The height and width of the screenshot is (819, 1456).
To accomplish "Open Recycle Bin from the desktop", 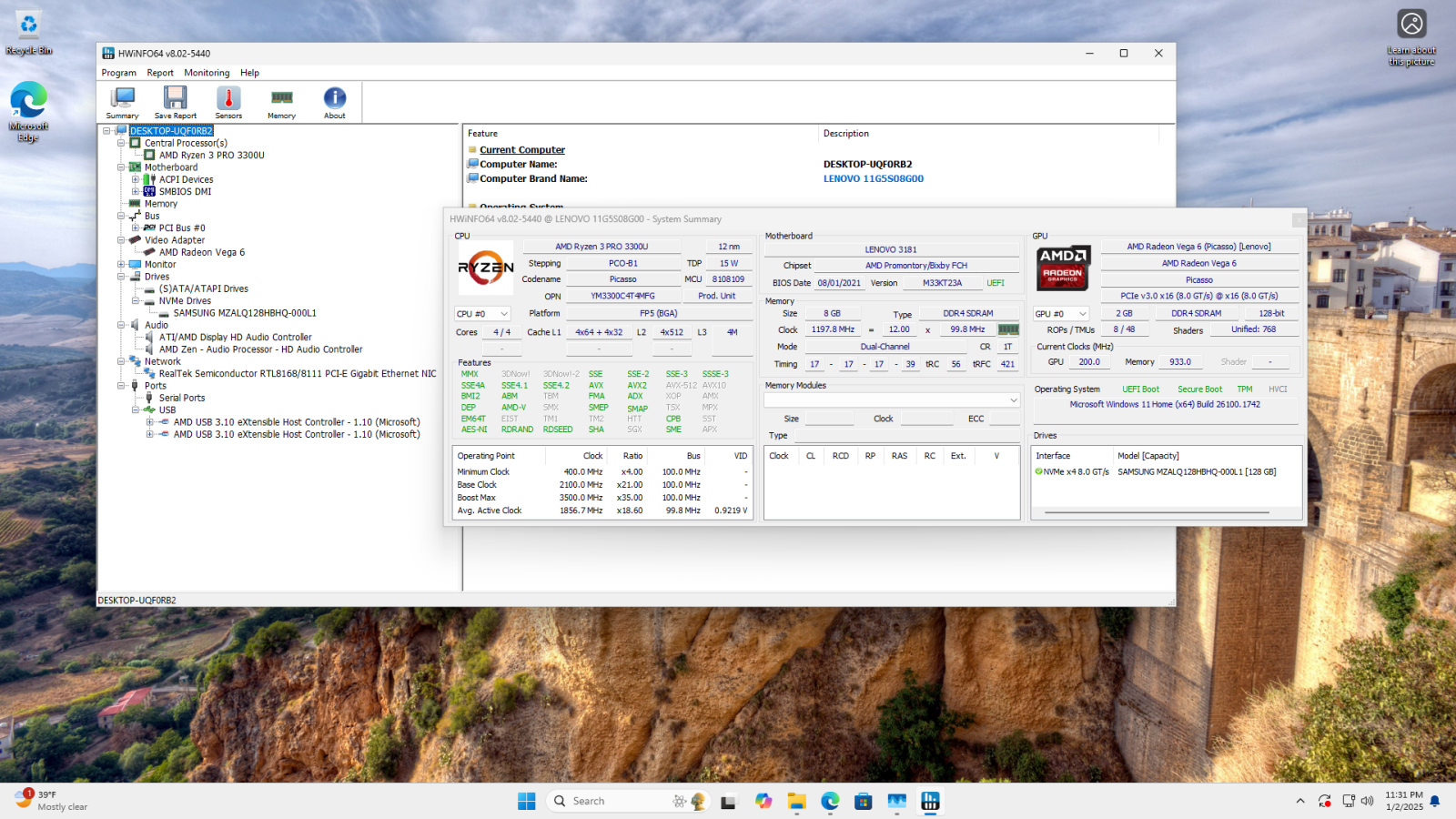I will pos(27,23).
